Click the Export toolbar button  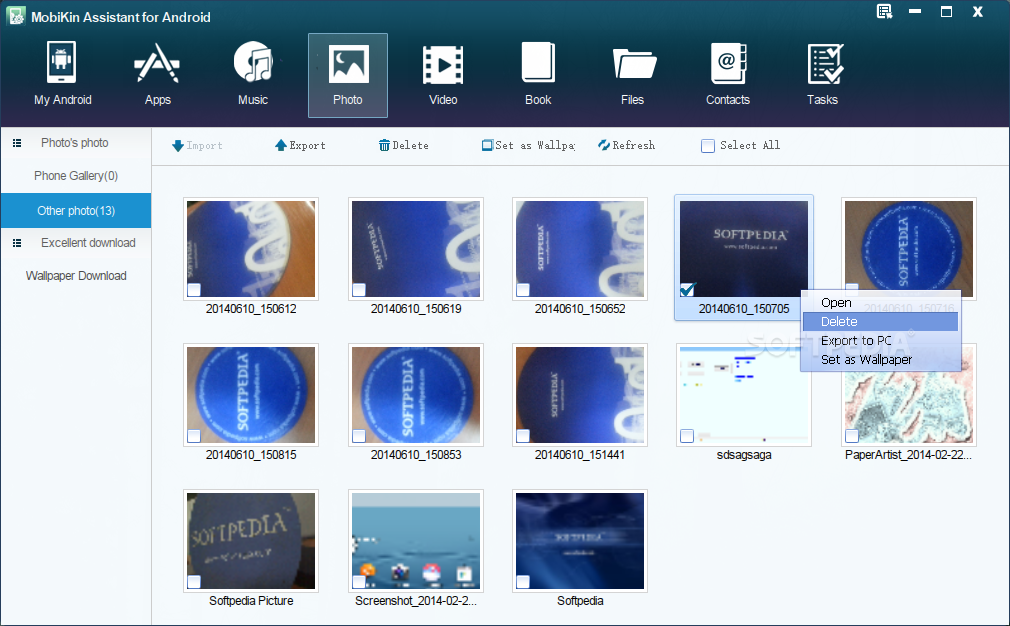tap(300, 146)
